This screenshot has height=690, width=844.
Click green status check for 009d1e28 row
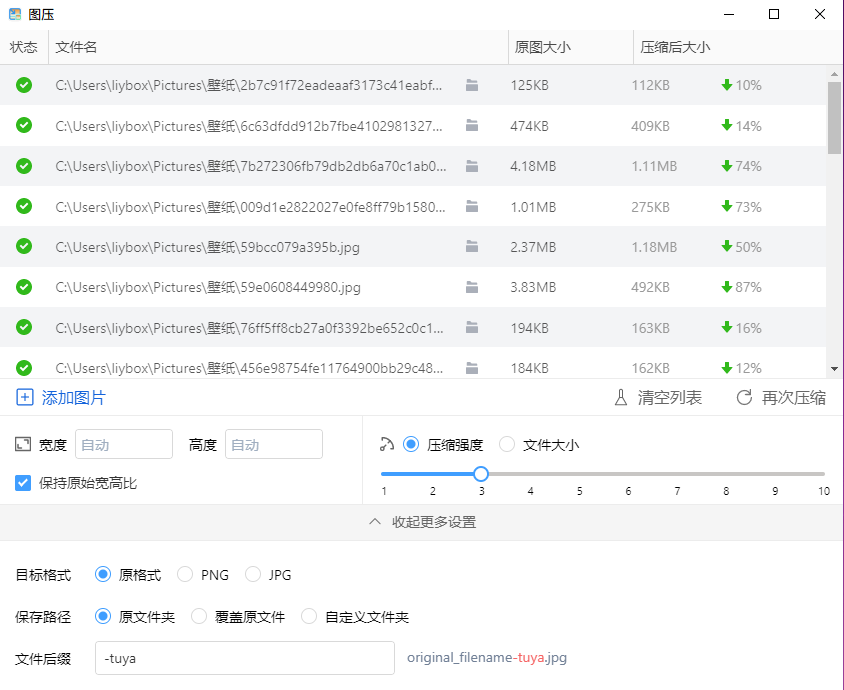click(x=24, y=206)
